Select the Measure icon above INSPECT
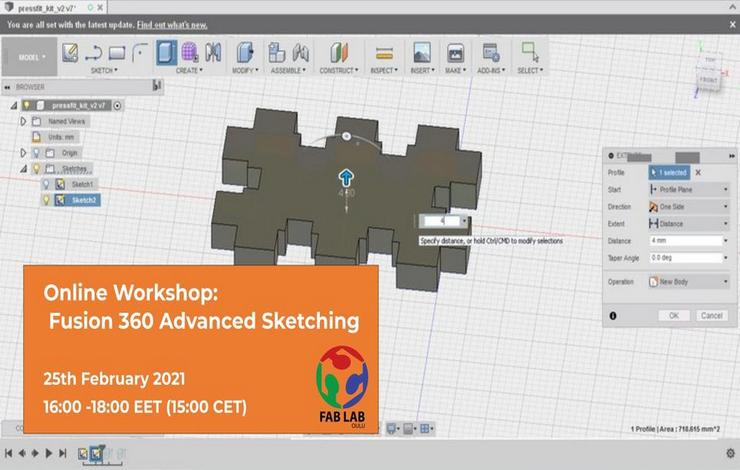Viewport: 740px width, 470px height. pyautogui.click(x=384, y=53)
